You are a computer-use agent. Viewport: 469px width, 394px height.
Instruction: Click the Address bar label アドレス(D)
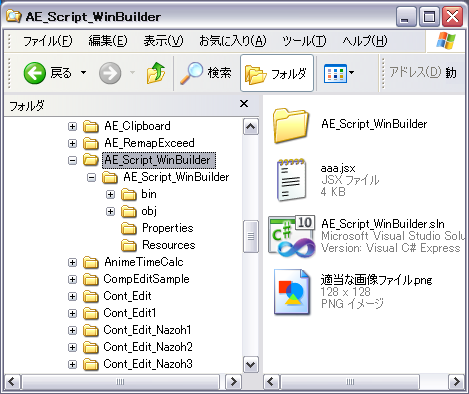pyautogui.click(x=415, y=72)
